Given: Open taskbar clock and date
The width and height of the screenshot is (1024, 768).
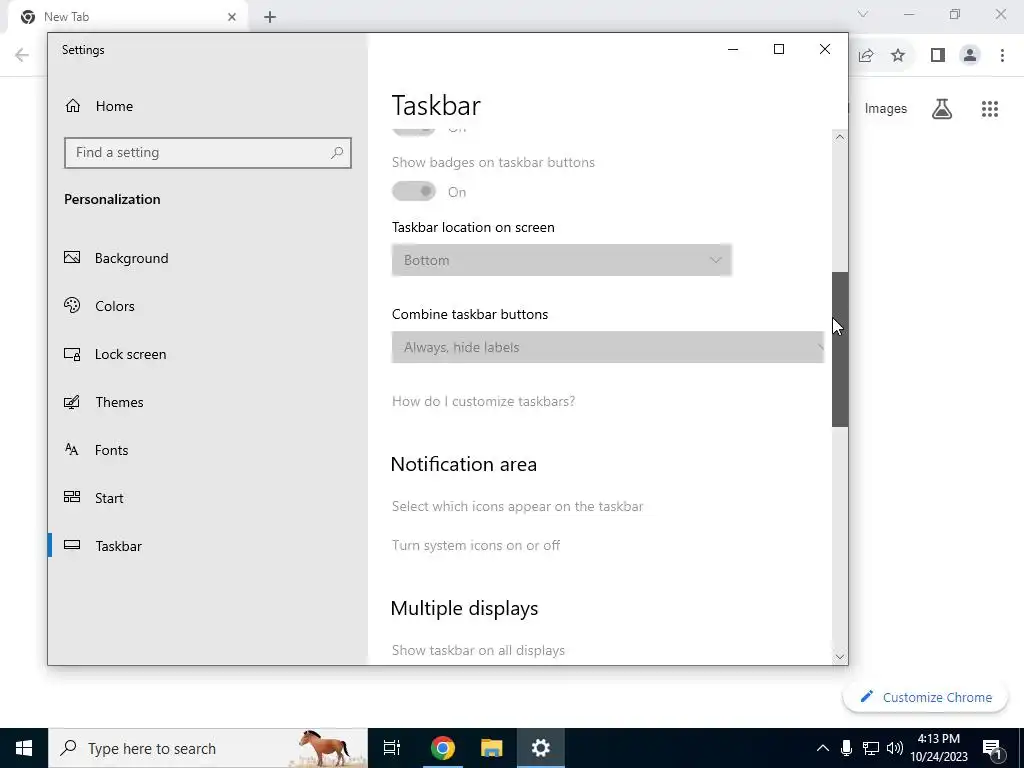Looking at the screenshot, I should 939,748.
